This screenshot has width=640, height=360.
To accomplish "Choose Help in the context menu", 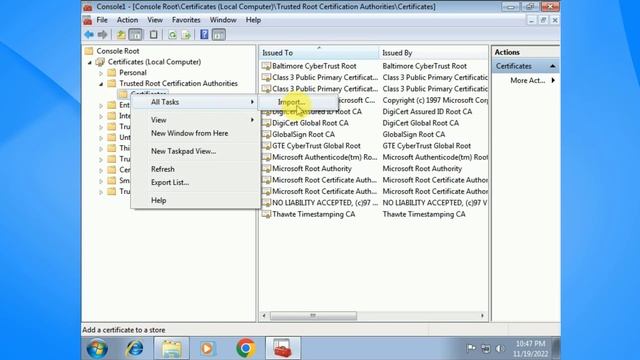I will (195, 200).
